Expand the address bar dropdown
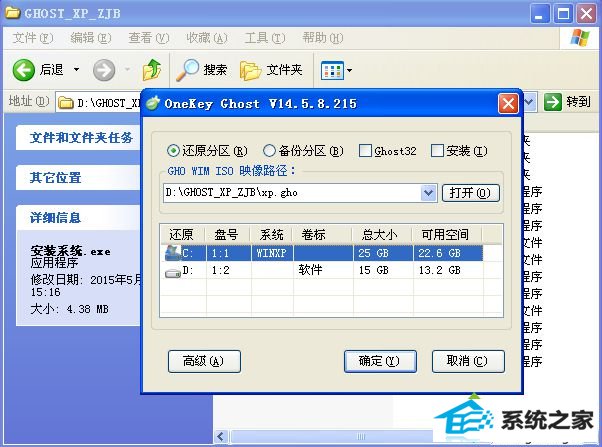 coord(529,102)
